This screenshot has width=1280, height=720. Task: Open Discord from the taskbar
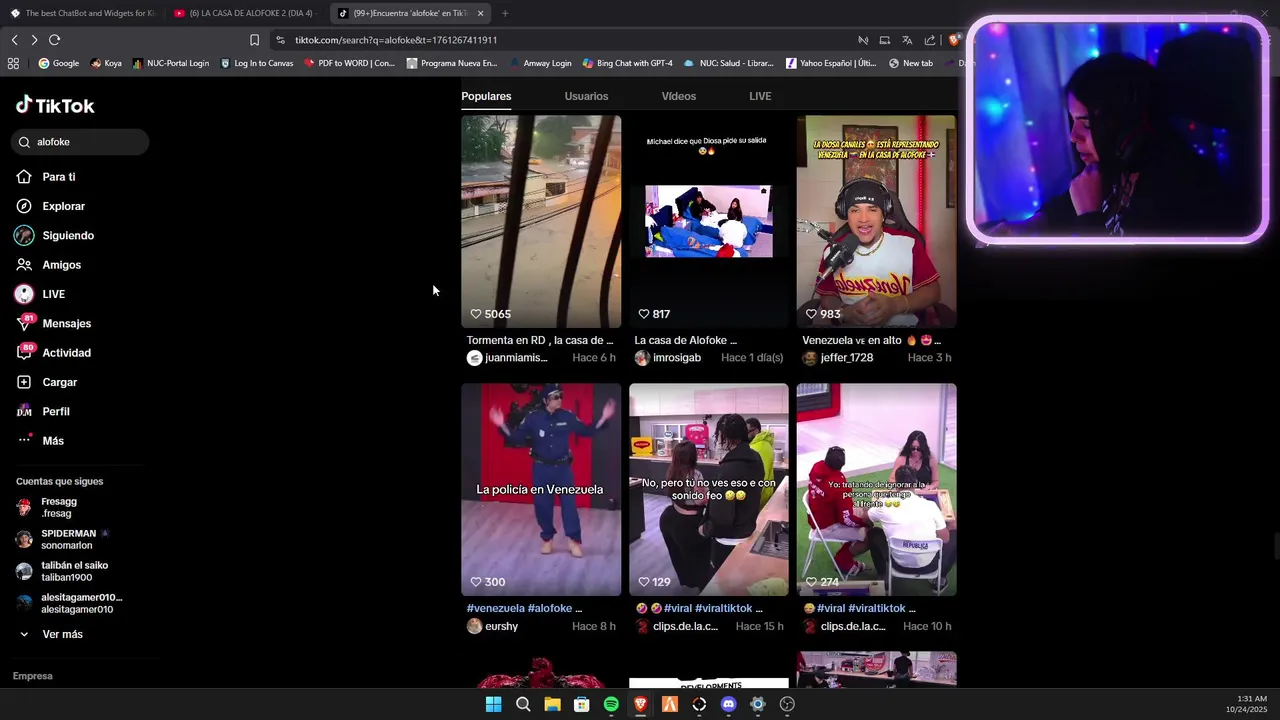coord(728,704)
